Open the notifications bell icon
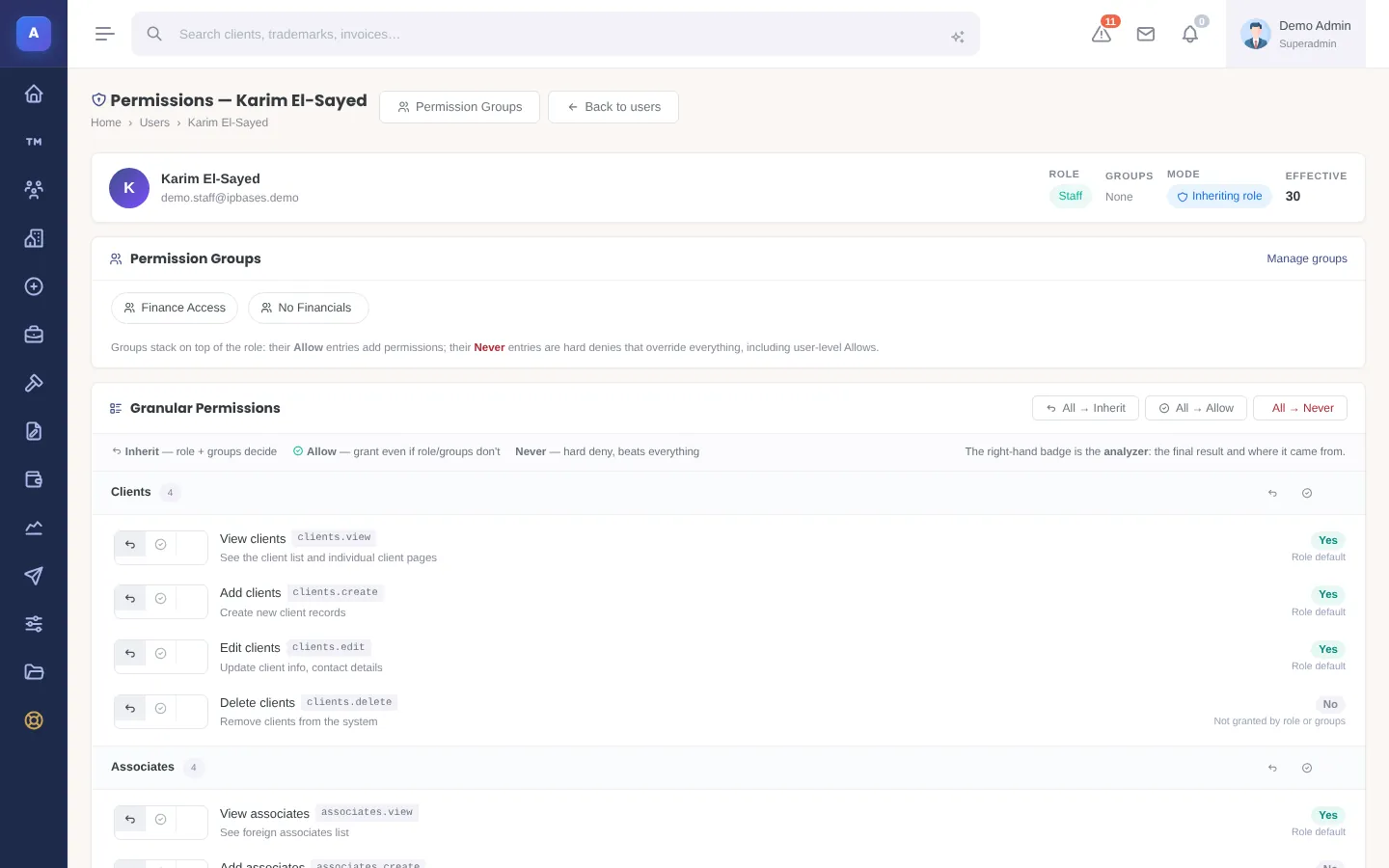The width and height of the screenshot is (1389, 868). (x=1190, y=34)
